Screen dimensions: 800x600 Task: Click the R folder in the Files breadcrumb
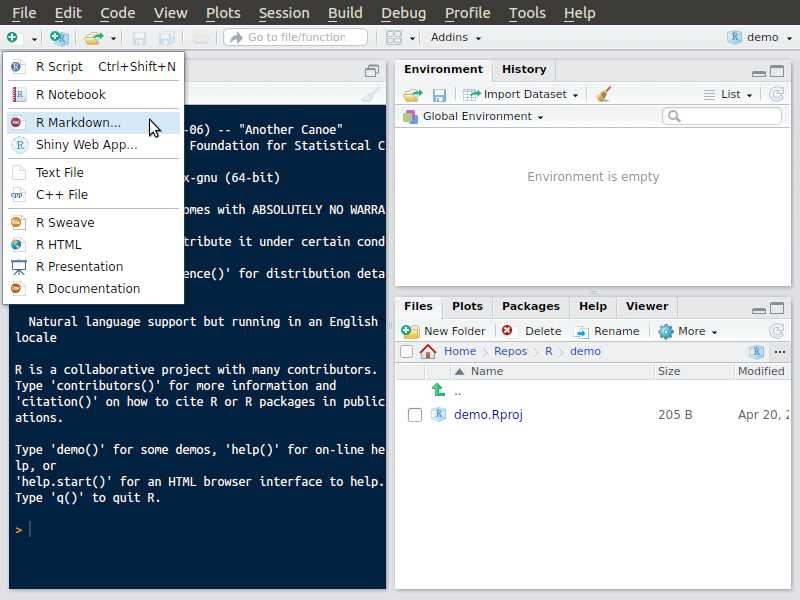coord(548,352)
